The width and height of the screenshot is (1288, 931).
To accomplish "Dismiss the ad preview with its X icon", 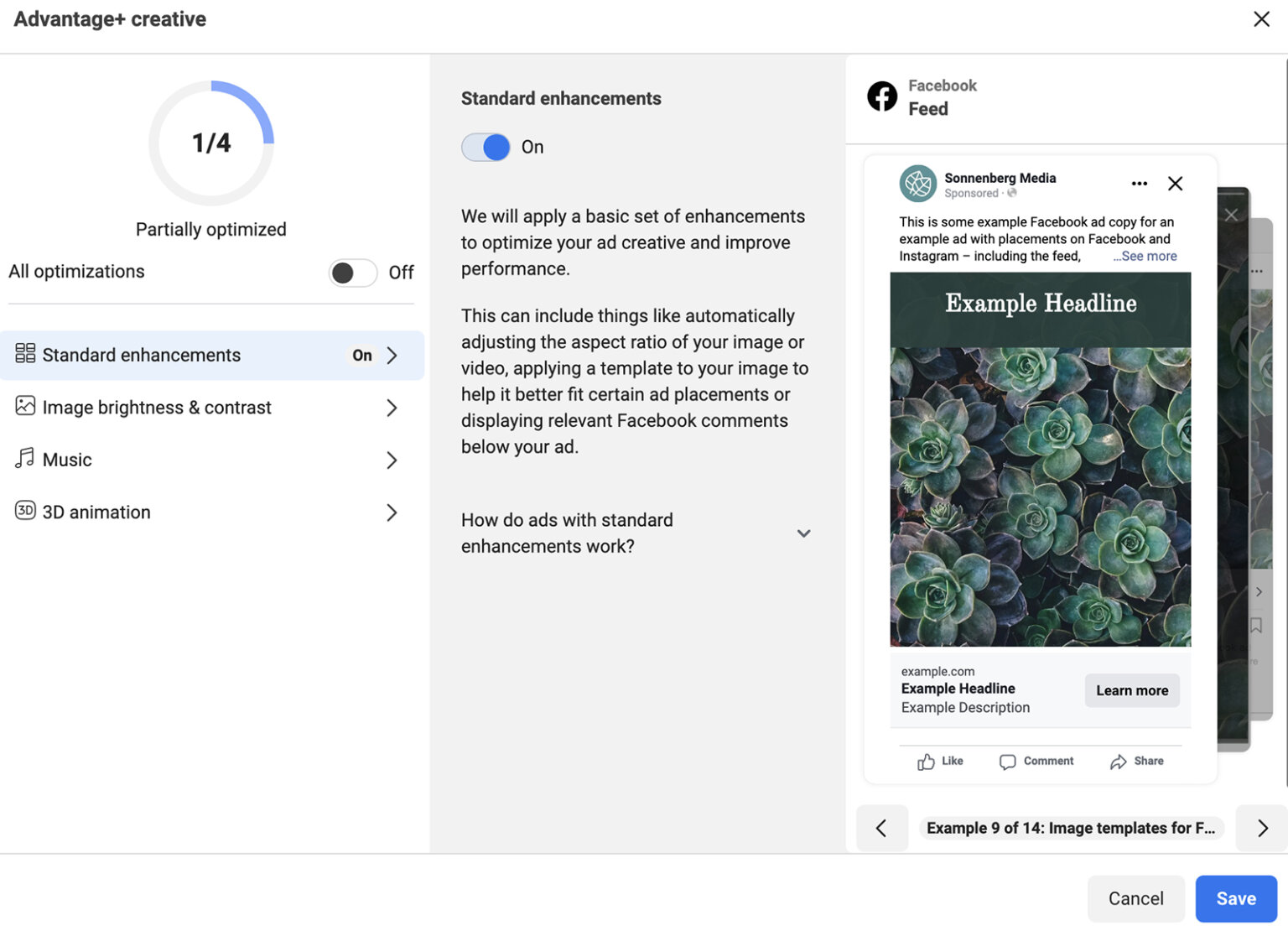I will 1175,184.
